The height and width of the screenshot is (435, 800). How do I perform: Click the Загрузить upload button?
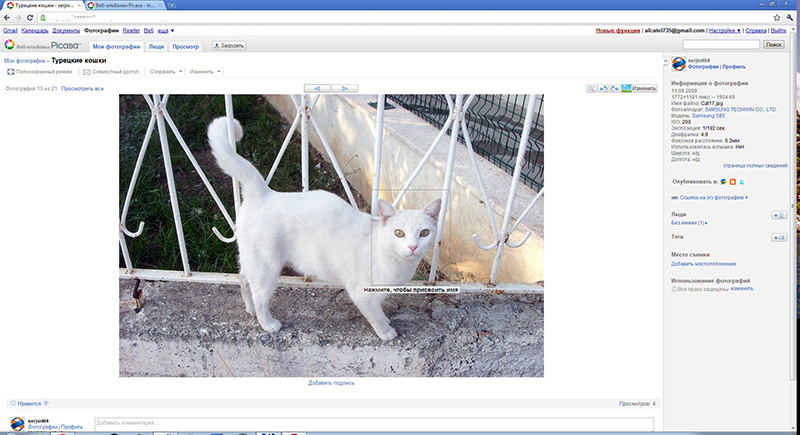pyautogui.click(x=229, y=45)
